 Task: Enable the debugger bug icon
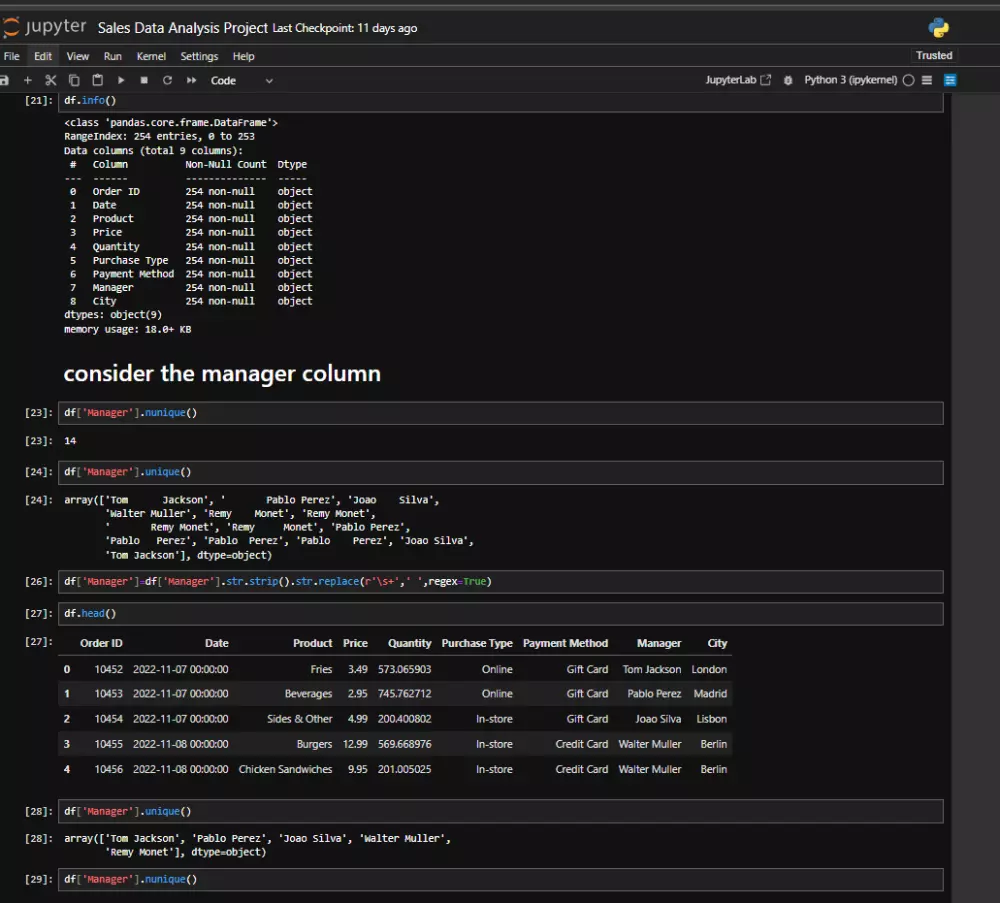pyautogui.click(x=788, y=80)
